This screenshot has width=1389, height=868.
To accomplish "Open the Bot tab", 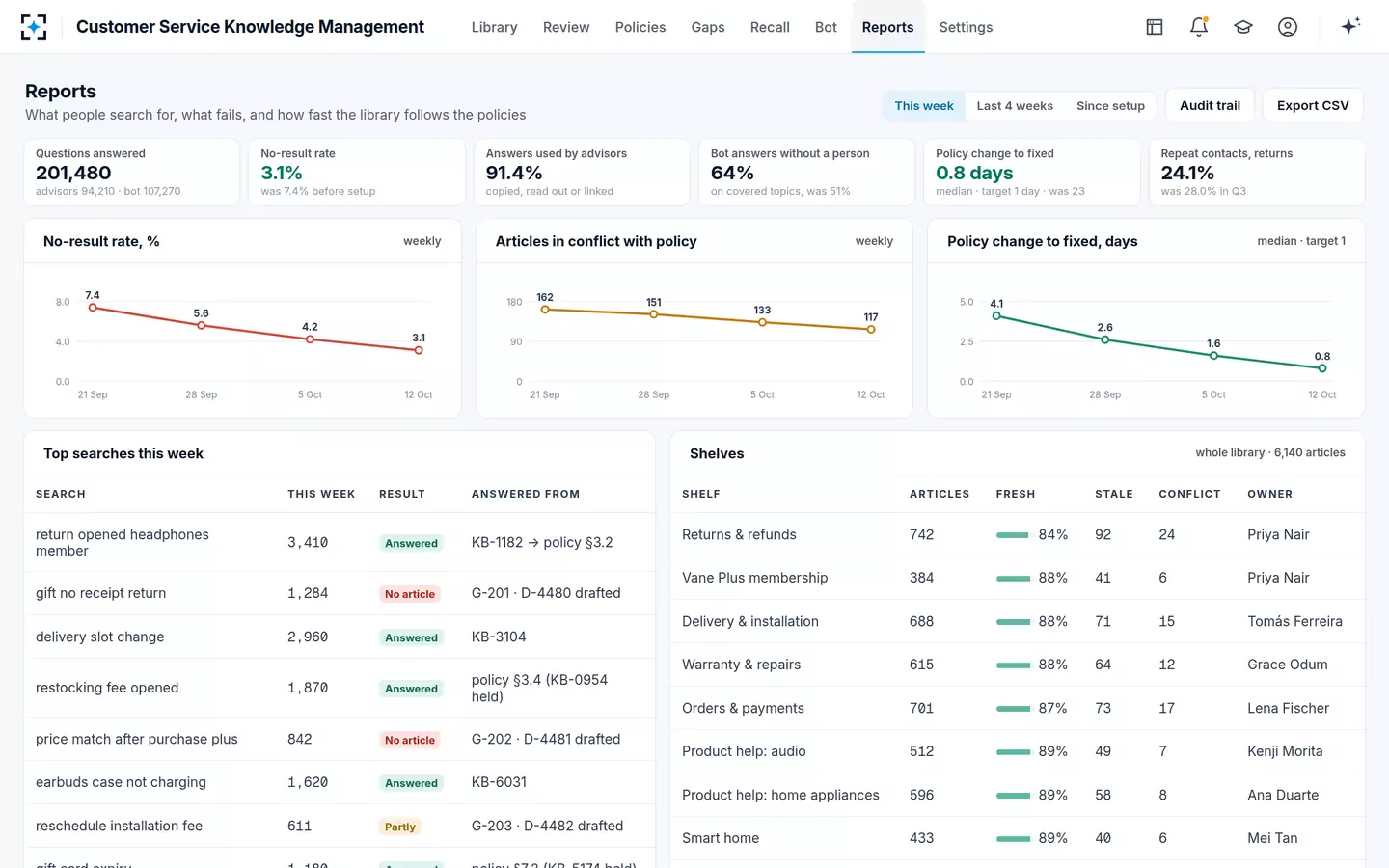I will [826, 27].
